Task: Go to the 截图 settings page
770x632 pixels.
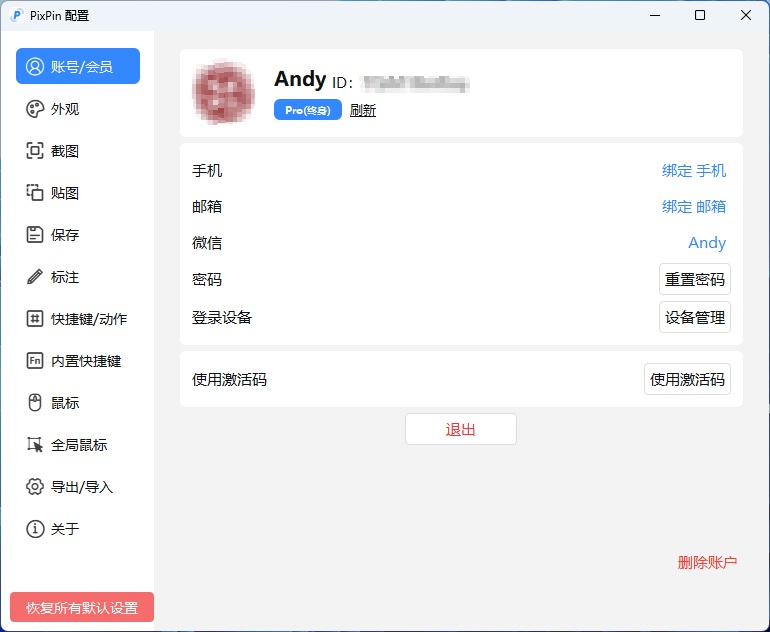Action: [78, 151]
